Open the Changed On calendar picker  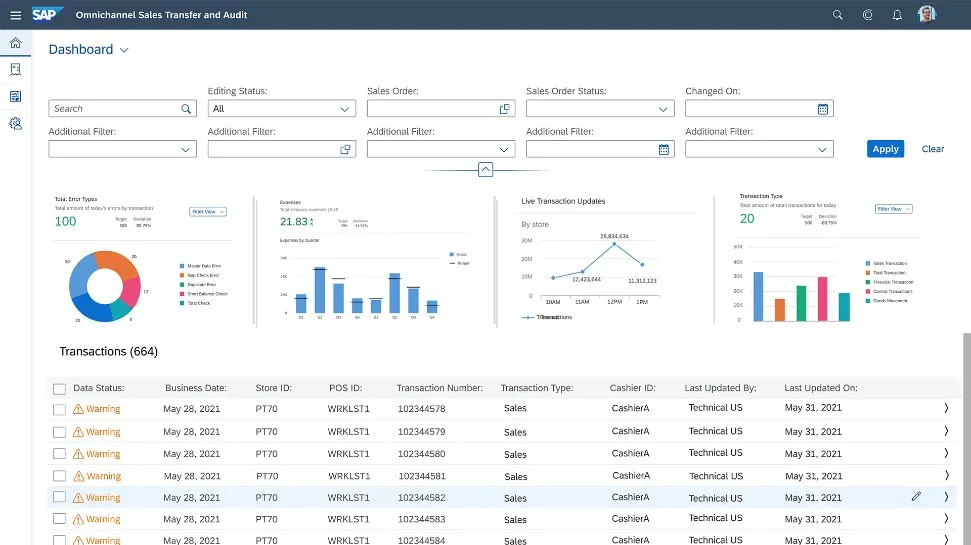823,109
